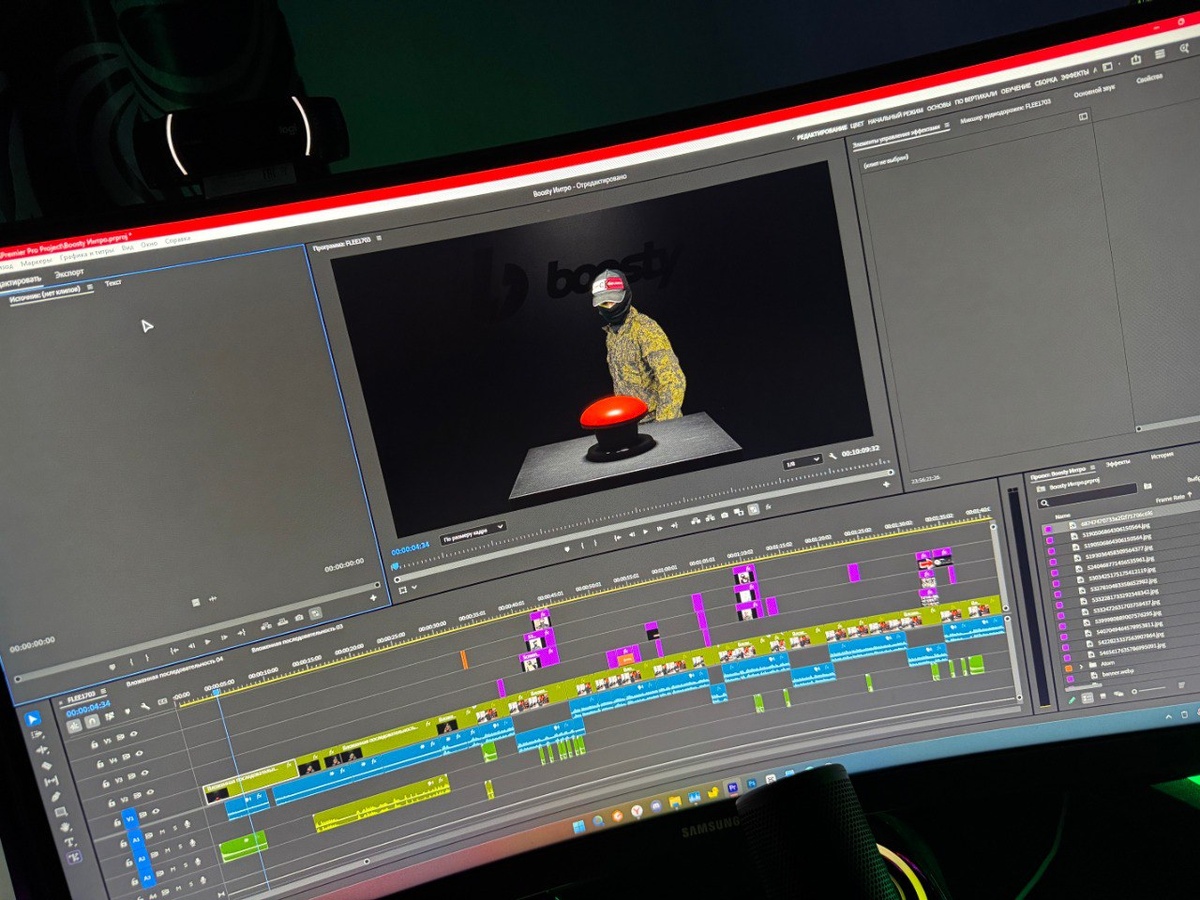1200x900 pixels.
Task: Toggle nest-sequence insert button in timeline
Action: tap(74, 726)
